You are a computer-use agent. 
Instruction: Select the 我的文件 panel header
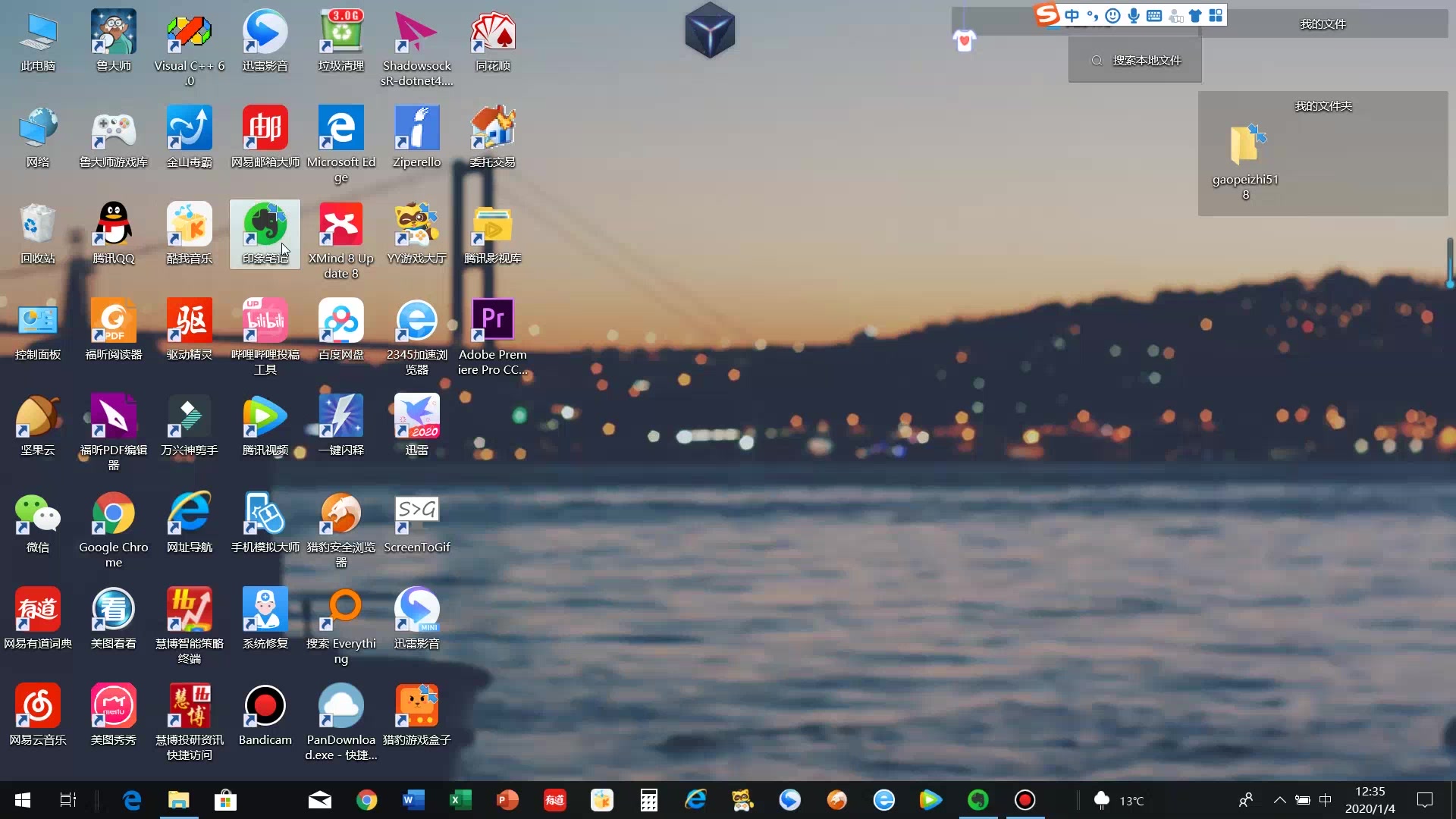(x=1323, y=24)
